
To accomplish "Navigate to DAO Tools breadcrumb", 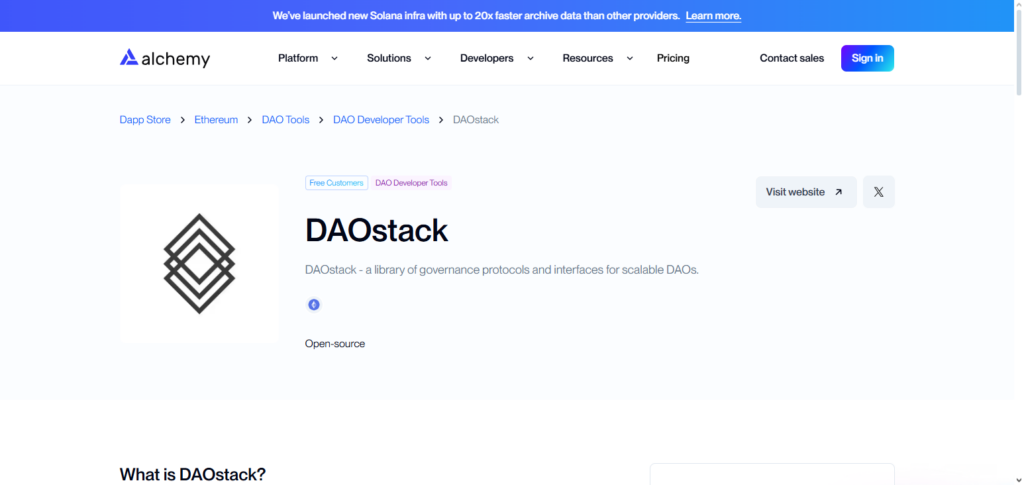I will click(285, 119).
